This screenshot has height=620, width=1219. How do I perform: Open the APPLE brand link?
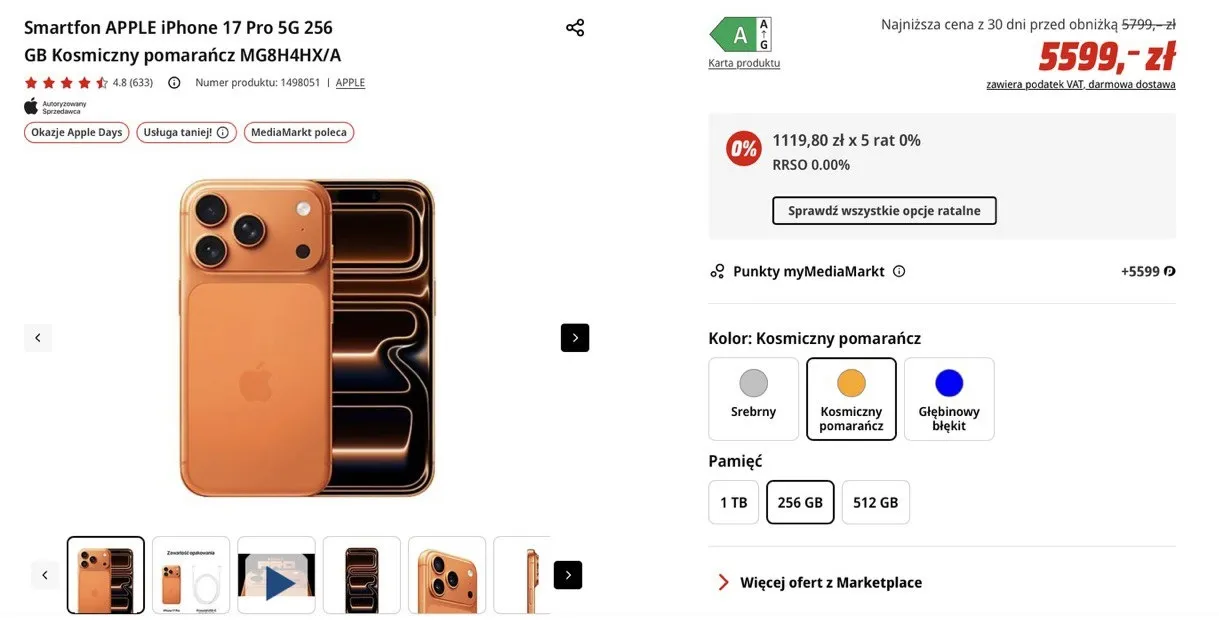pos(350,83)
